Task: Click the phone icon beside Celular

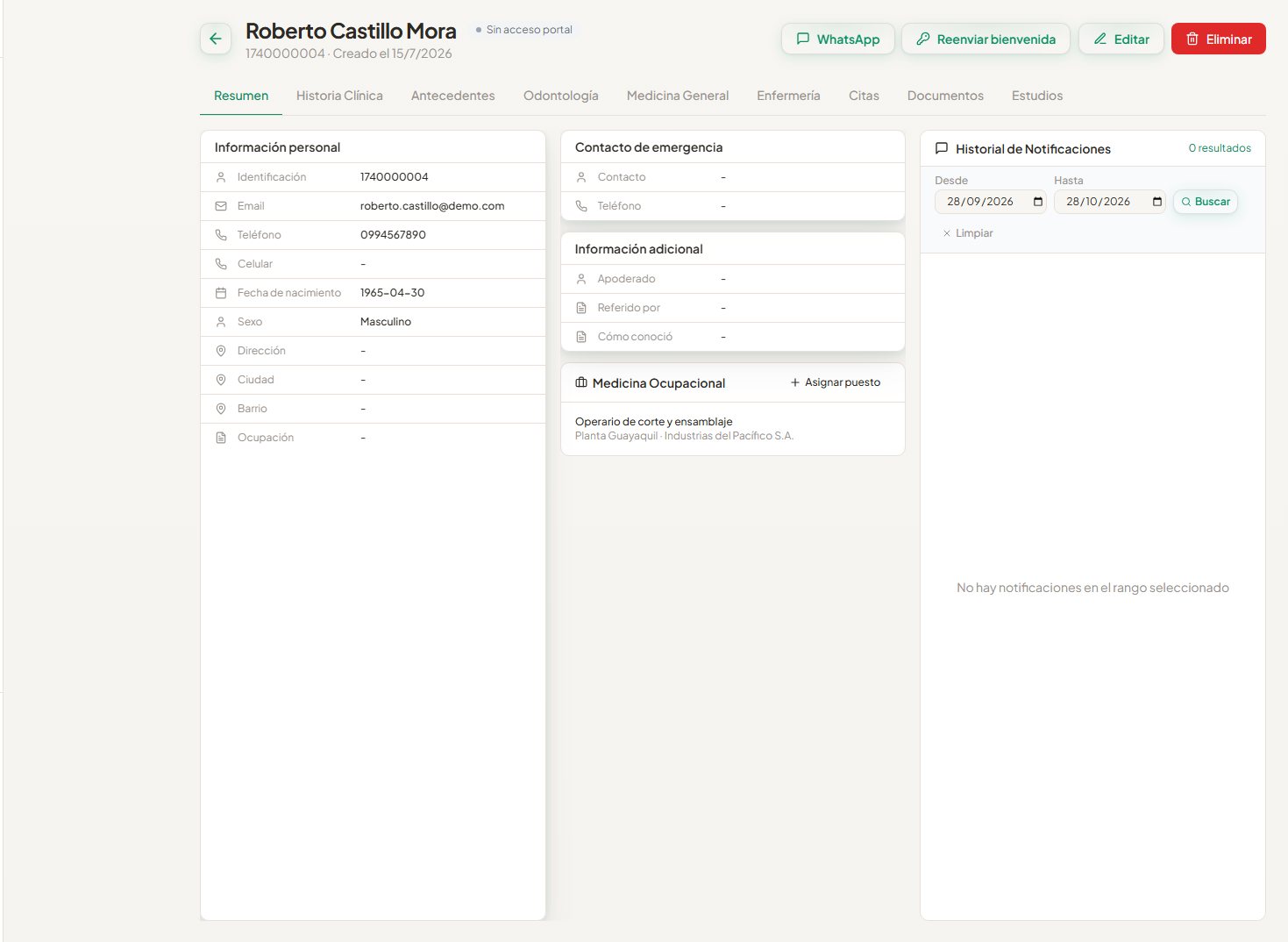Action: click(221, 264)
